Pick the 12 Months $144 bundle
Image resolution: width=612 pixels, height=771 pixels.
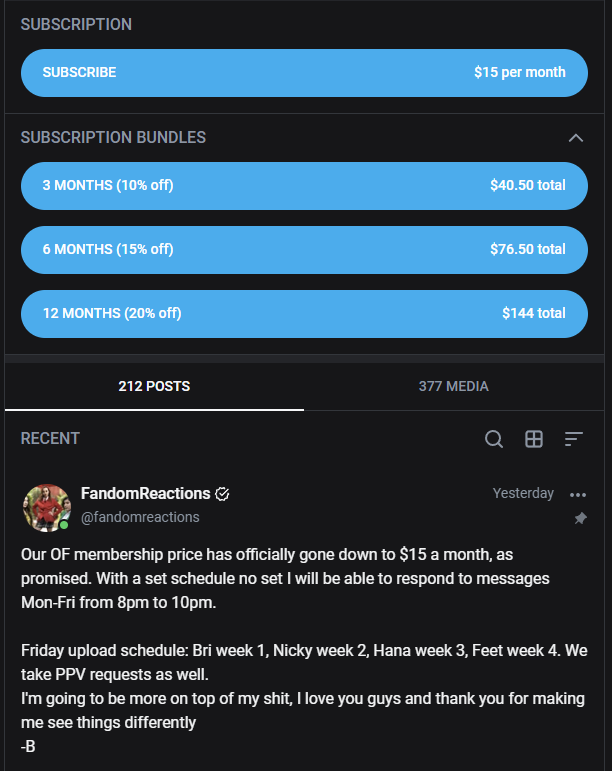click(304, 314)
